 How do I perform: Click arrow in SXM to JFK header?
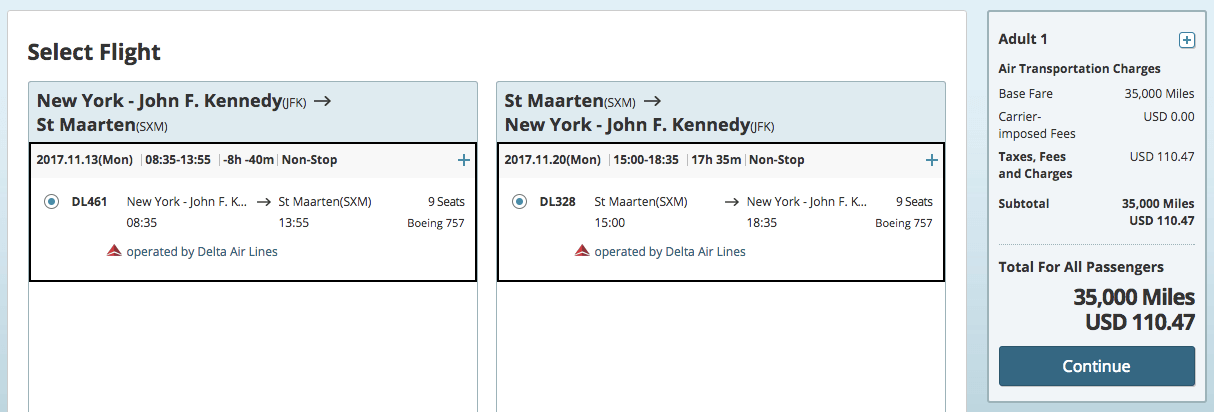652,100
